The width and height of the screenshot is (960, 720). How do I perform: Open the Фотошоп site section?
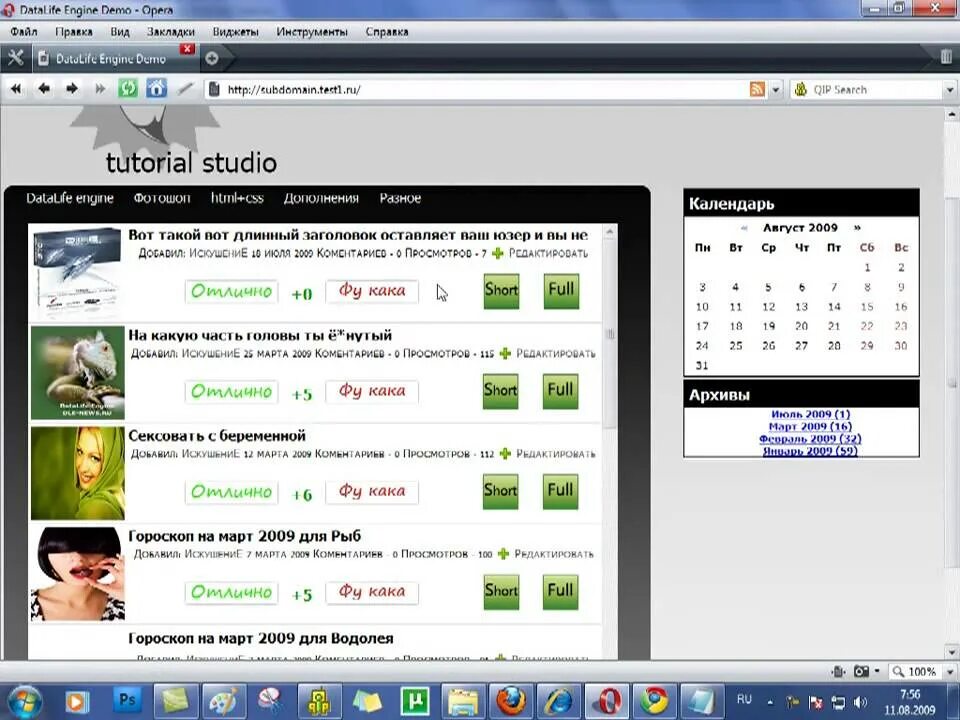pos(162,198)
